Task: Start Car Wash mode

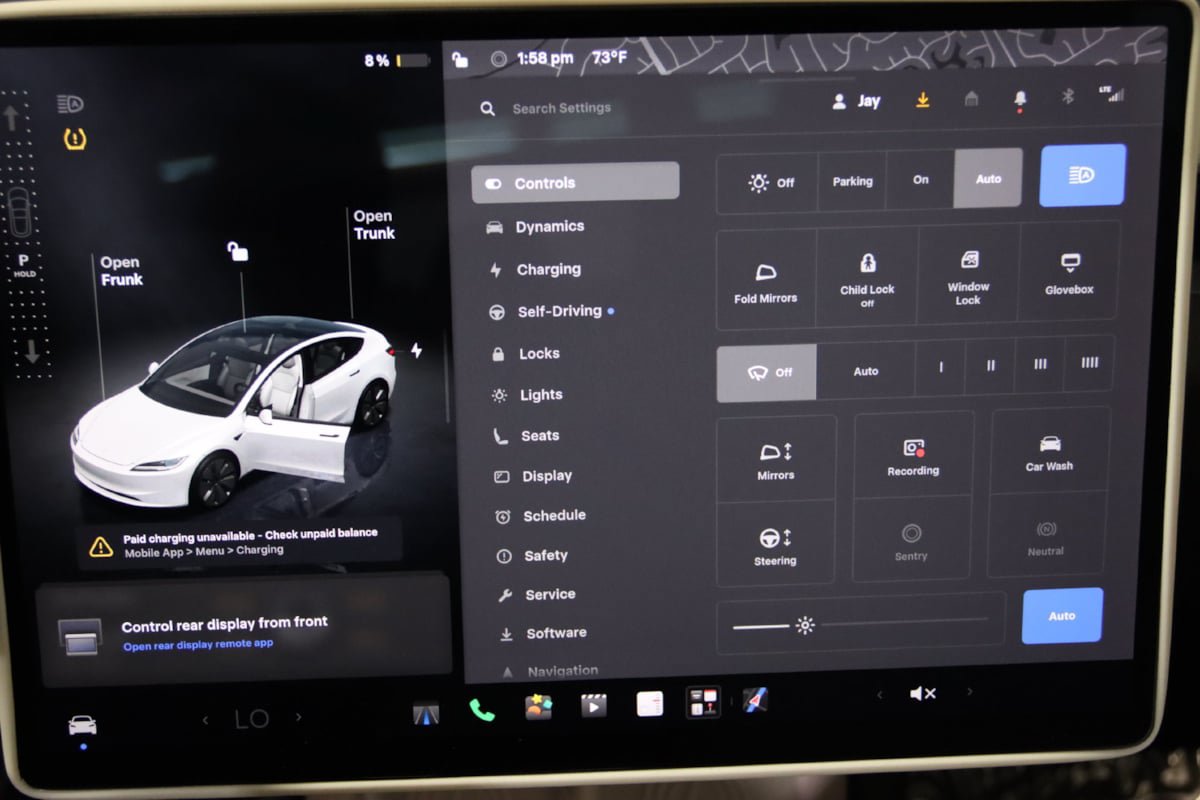Action: (x=1049, y=450)
